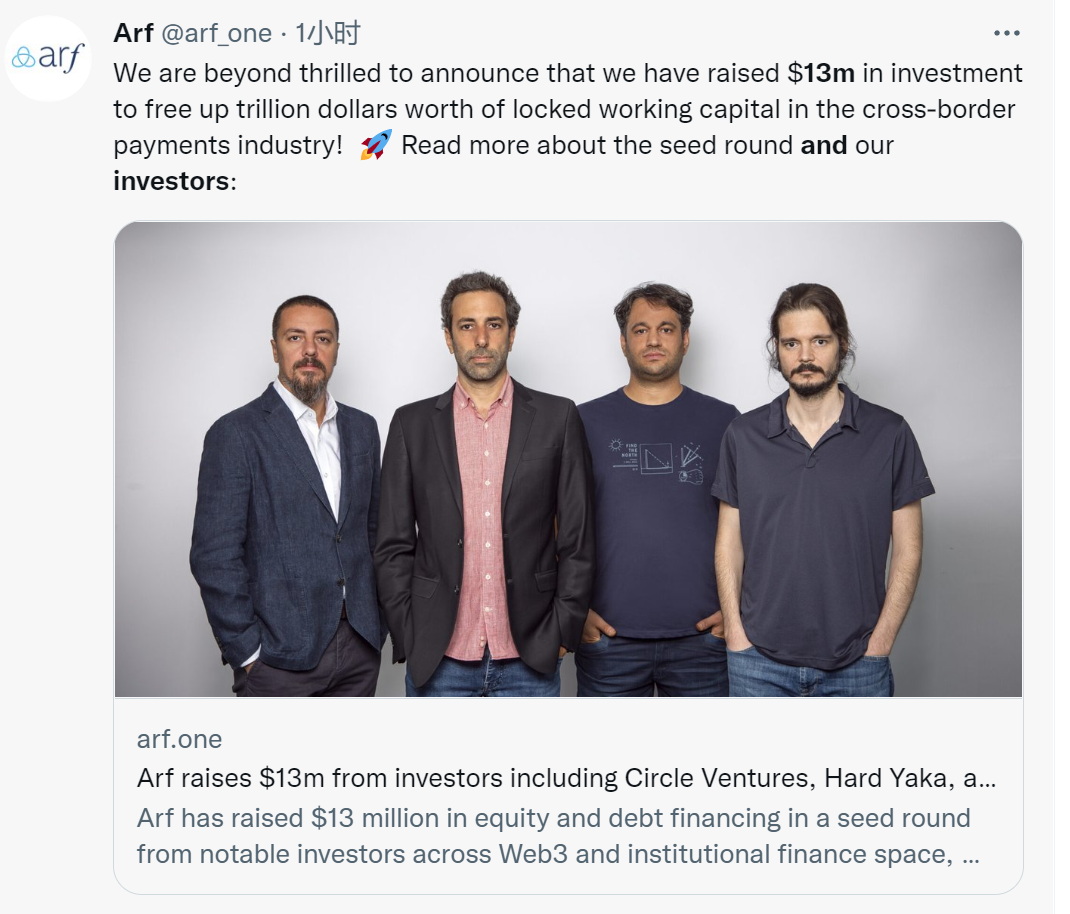Click the rocket emoji in the tweet
The image size is (1070, 914).
click(375, 145)
